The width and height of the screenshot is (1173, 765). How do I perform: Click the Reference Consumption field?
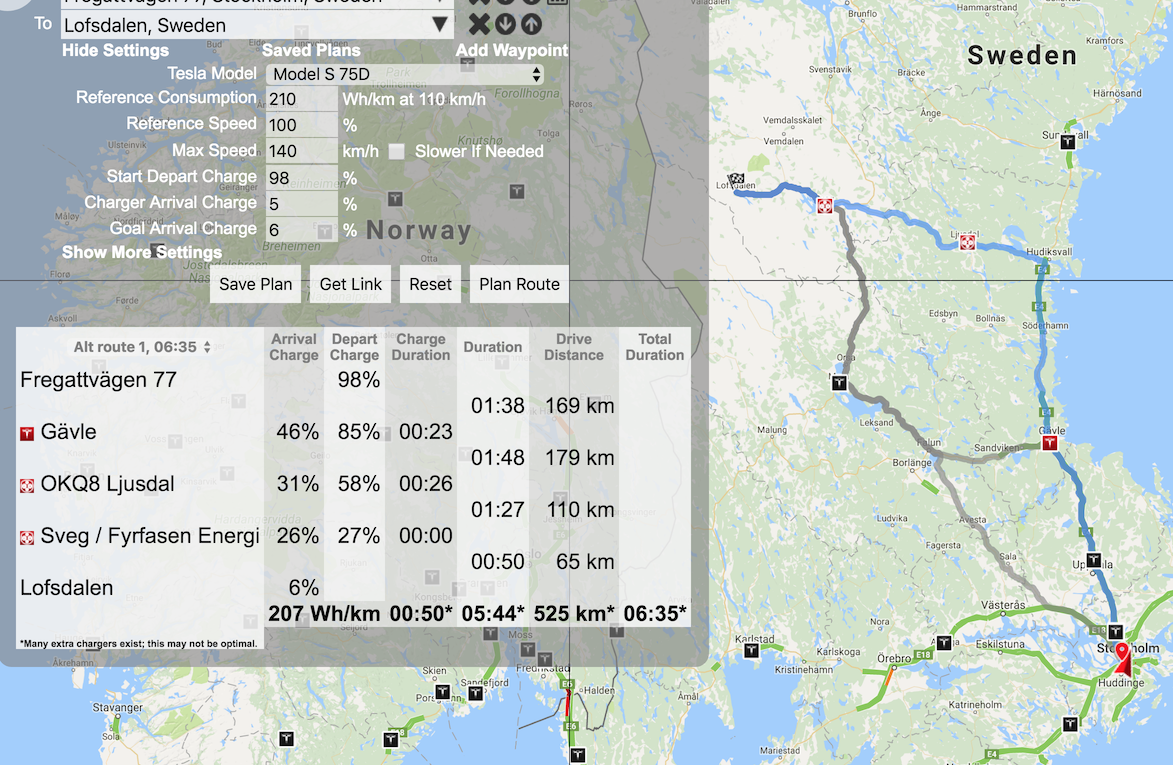click(301, 99)
